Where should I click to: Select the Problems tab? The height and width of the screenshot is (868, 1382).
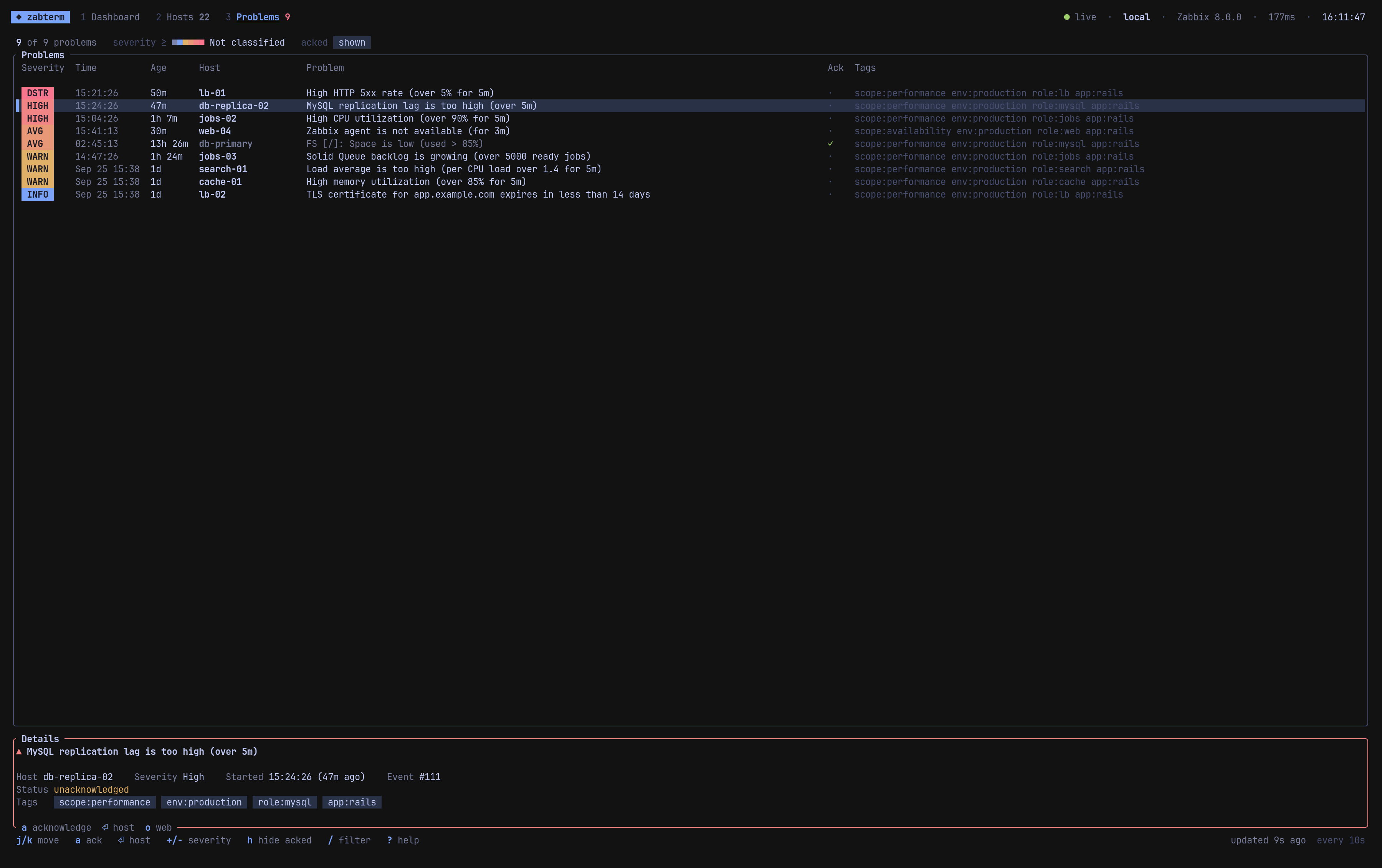[x=258, y=17]
